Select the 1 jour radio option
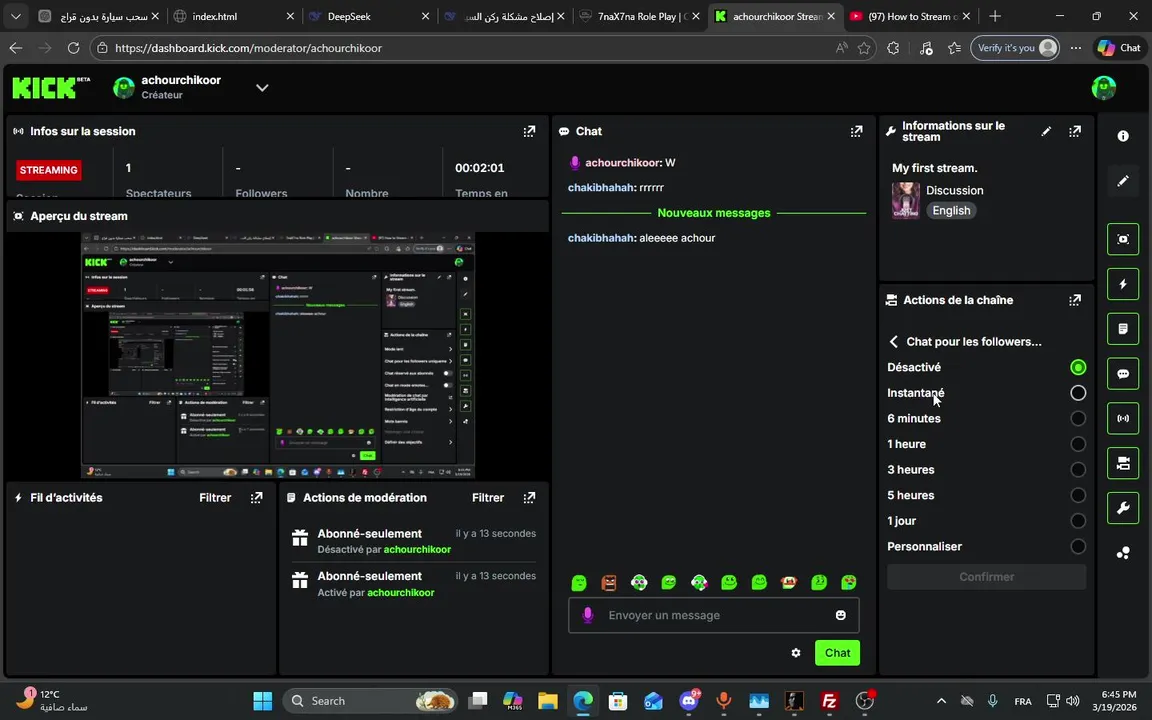The height and width of the screenshot is (720, 1152). click(x=1077, y=521)
